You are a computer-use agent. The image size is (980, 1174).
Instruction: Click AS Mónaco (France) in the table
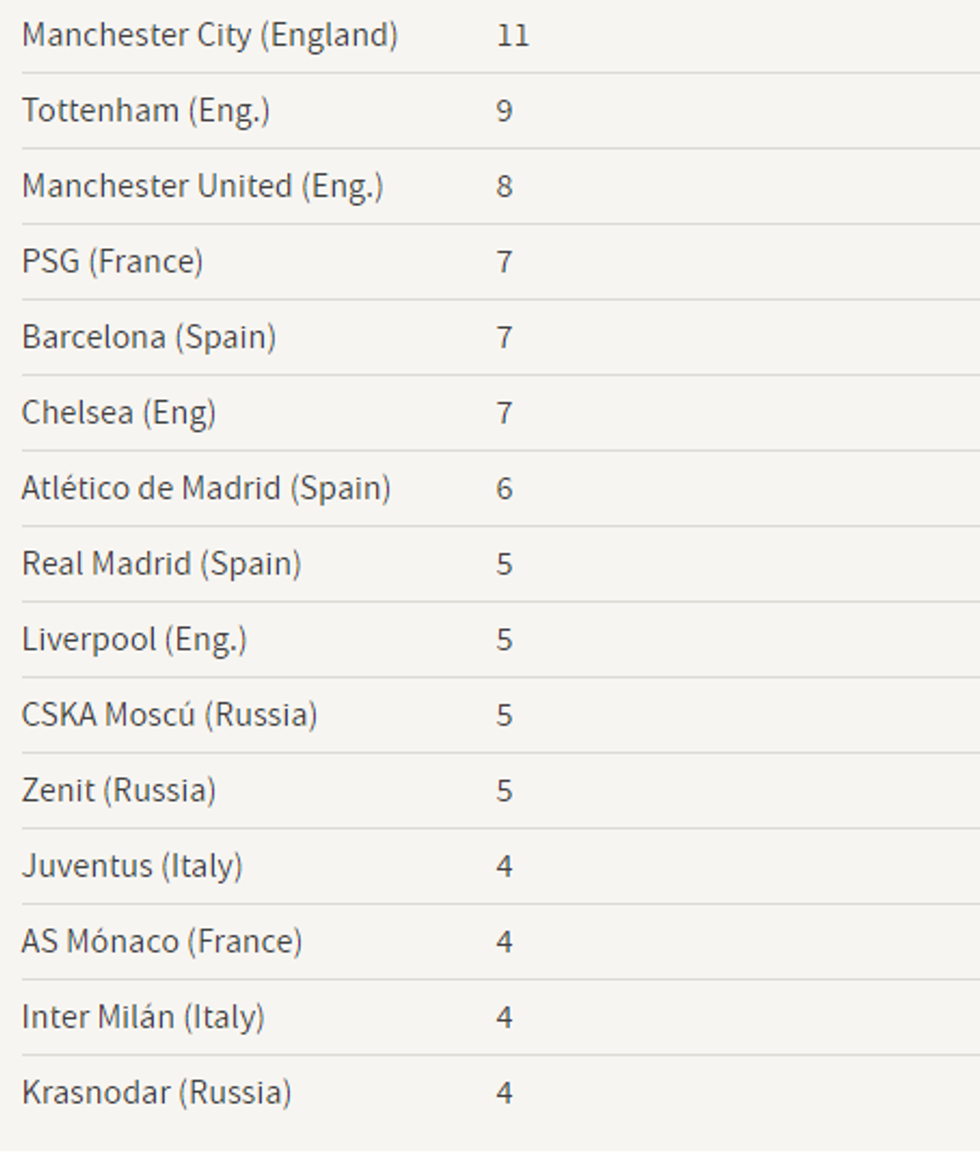[161, 941]
